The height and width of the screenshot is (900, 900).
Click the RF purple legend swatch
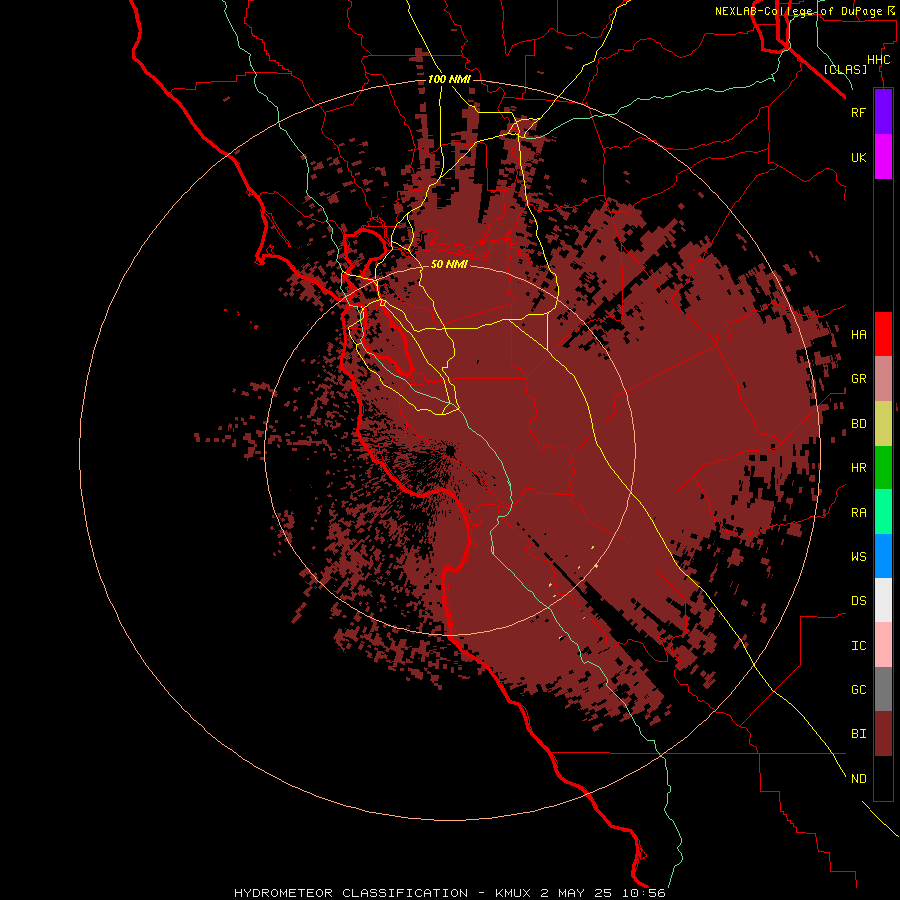883,112
